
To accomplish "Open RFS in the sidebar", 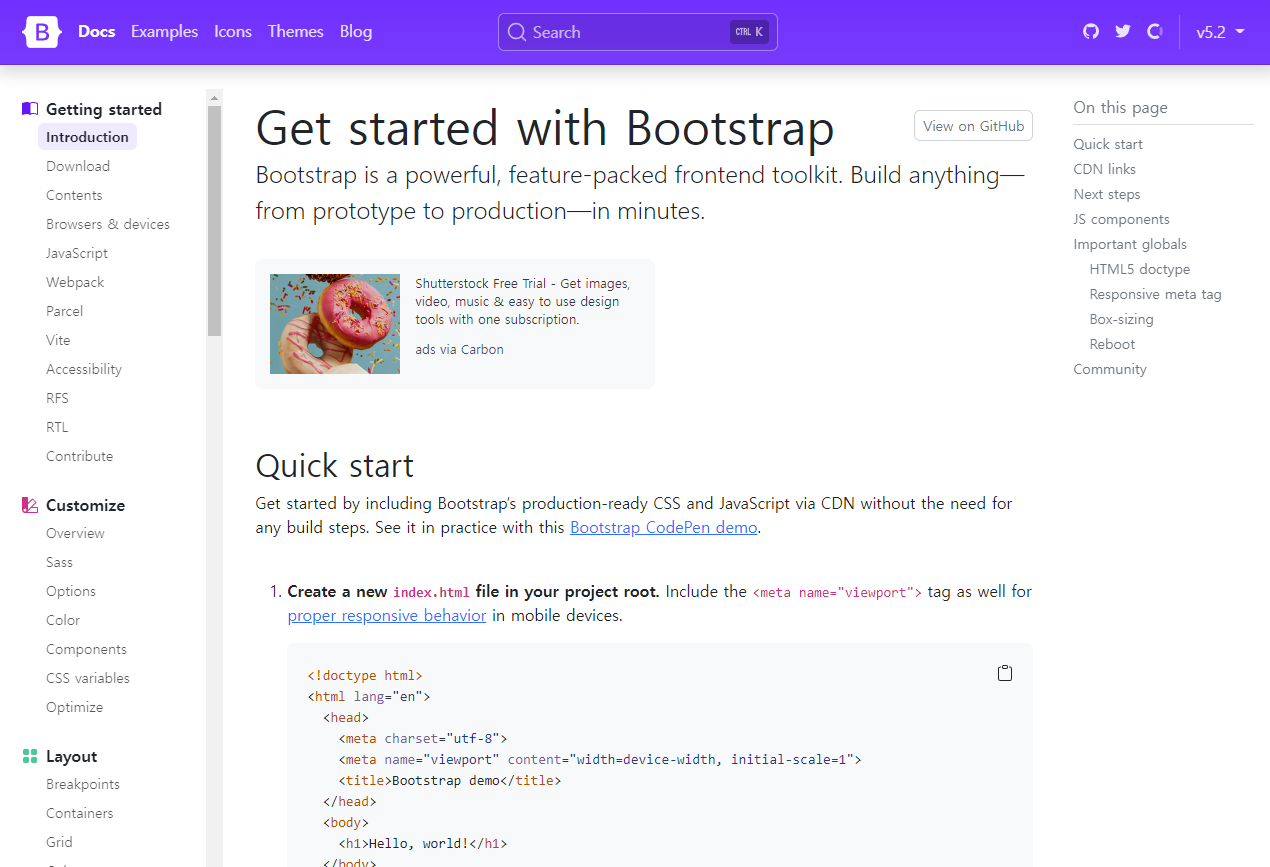I will coord(58,398).
